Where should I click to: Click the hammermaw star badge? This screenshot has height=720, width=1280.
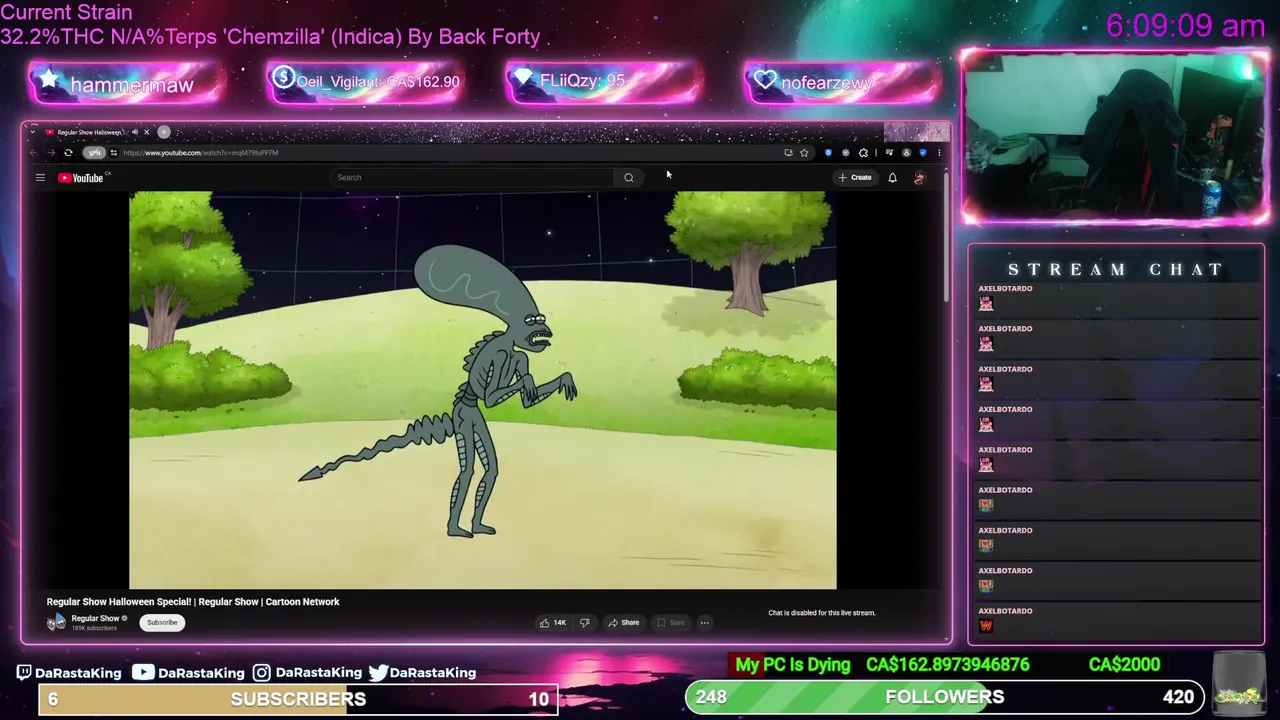[126, 84]
